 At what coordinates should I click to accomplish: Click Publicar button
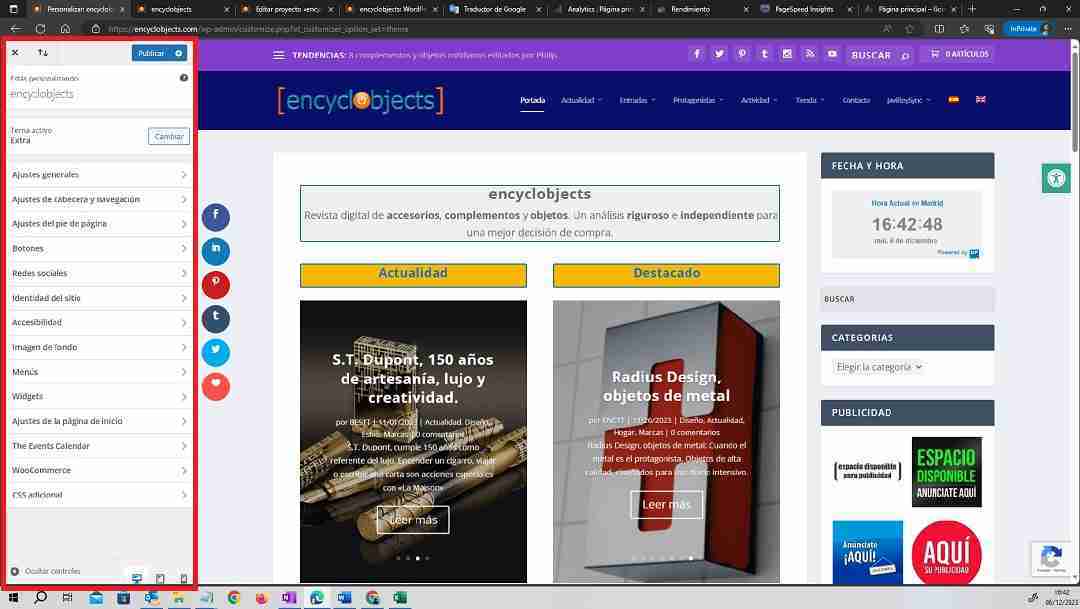[x=151, y=53]
